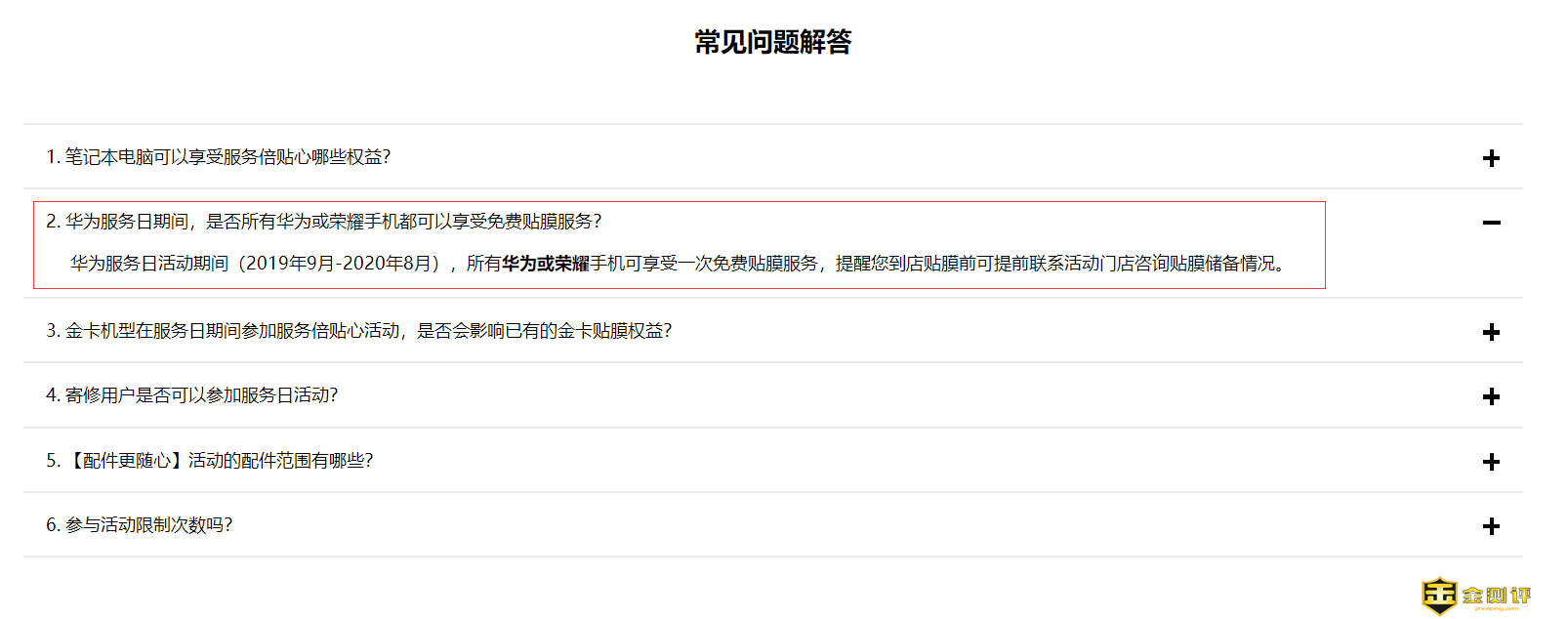Expand question 1 with its plus icon

point(1490,158)
